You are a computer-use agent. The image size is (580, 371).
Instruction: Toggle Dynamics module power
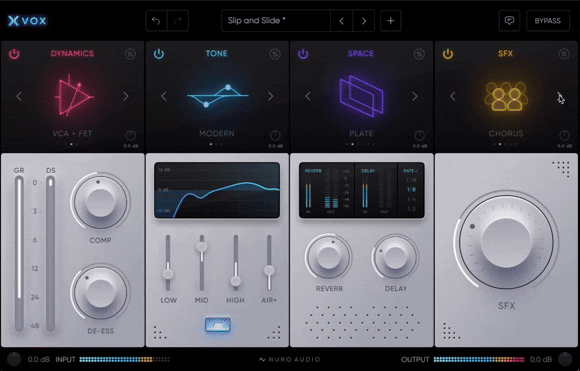coord(14,54)
